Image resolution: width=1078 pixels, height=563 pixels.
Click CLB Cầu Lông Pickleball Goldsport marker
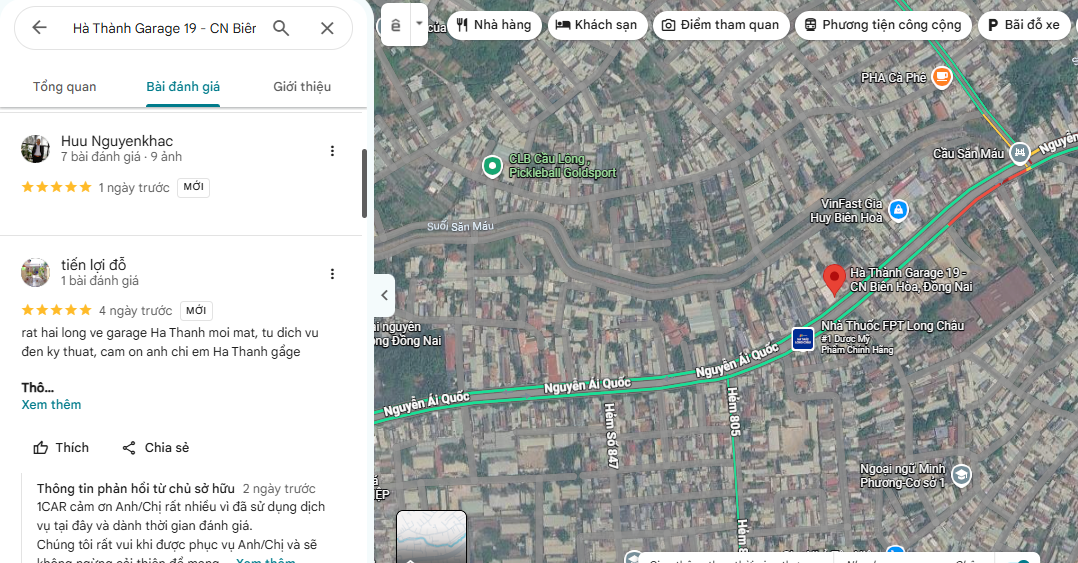point(492,166)
